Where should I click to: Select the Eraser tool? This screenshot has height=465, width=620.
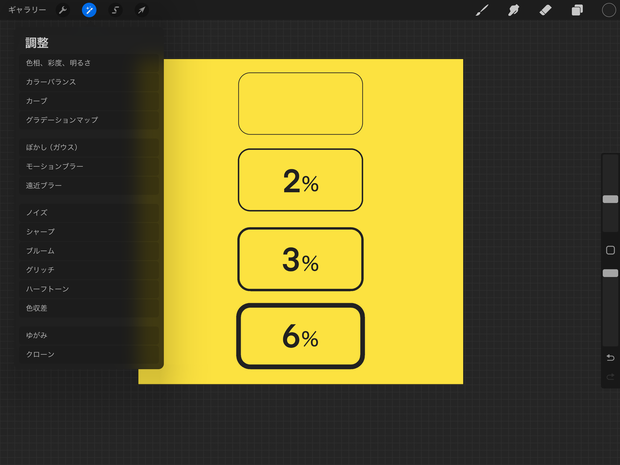click(545, 10)
